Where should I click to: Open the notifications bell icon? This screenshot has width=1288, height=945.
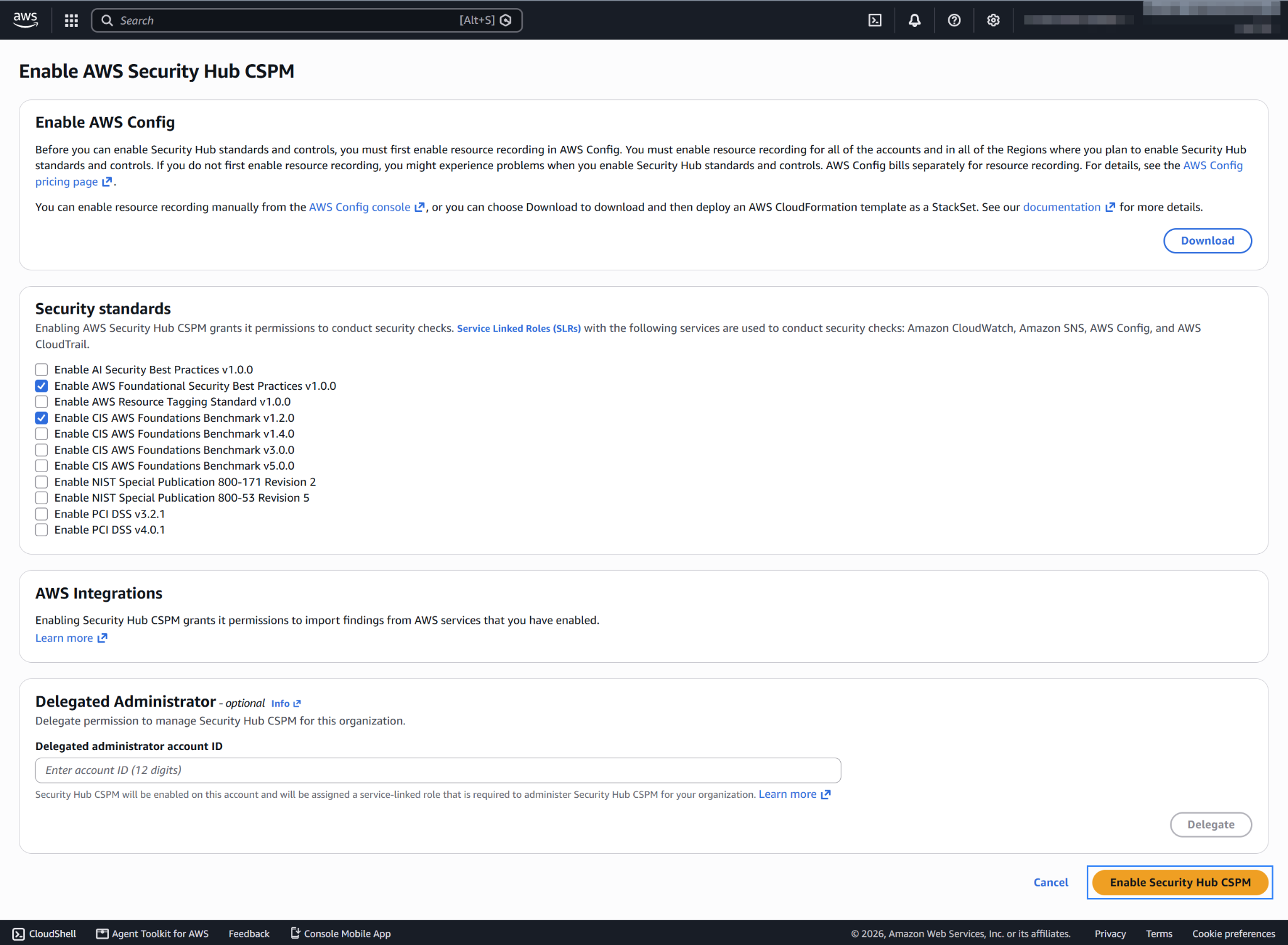coord(914,21)
